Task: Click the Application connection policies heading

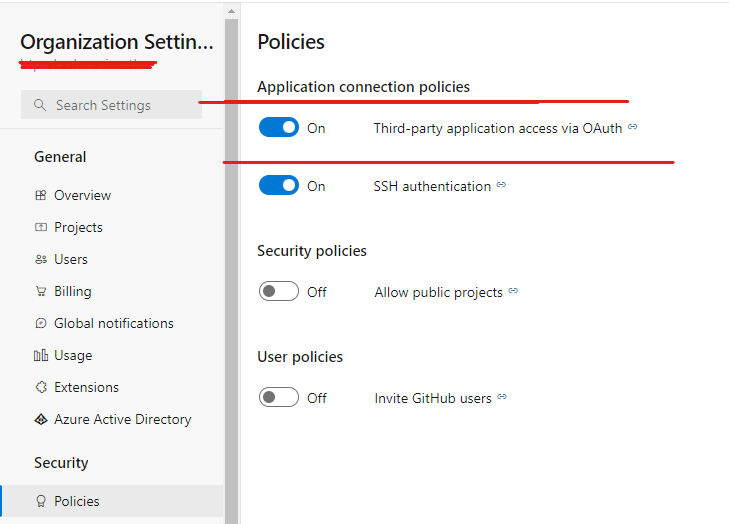Action: click(x=364, y=87)
